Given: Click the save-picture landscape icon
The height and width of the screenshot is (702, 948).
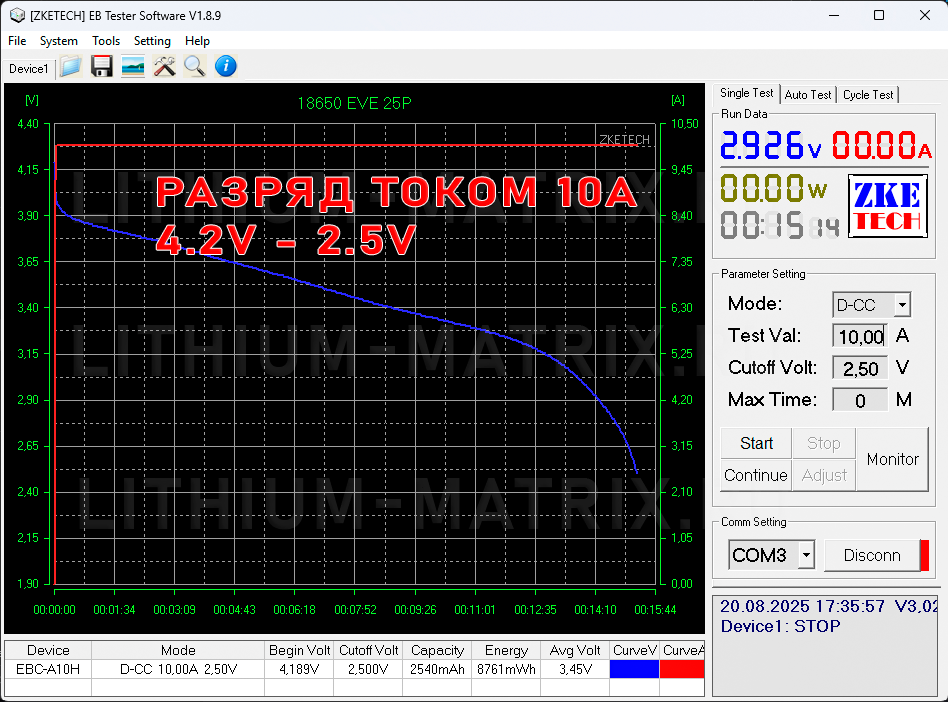Looking at the screenshot, I should tap(132, 67).
